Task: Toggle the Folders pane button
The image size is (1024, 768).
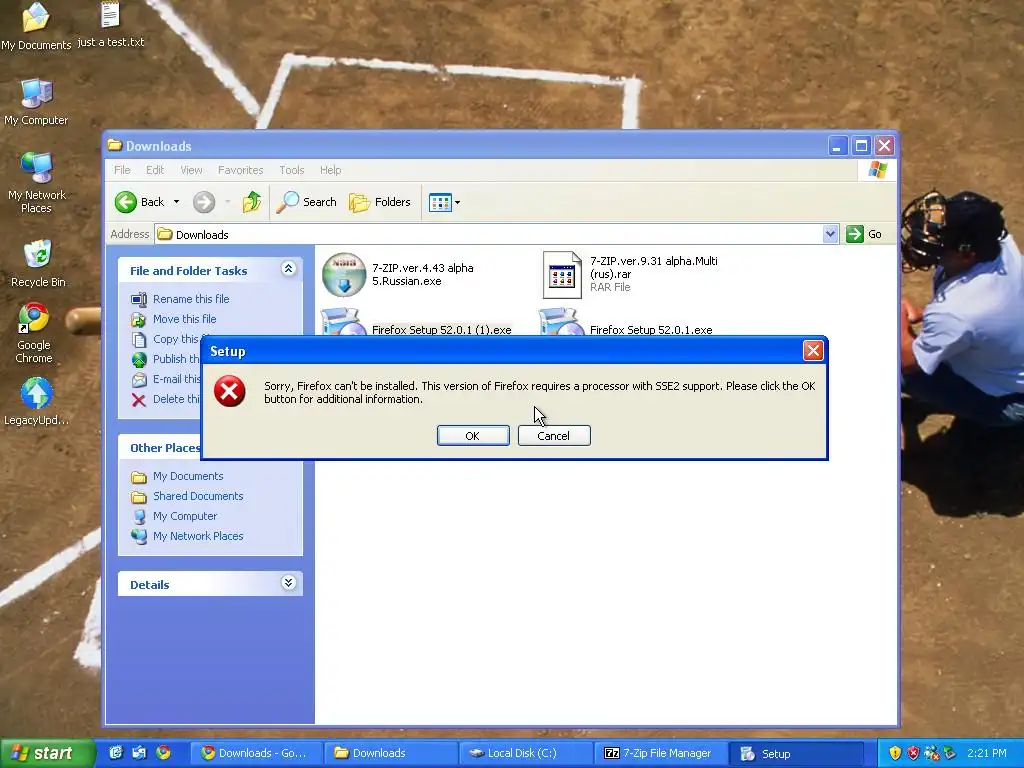Action: (379, 202)
